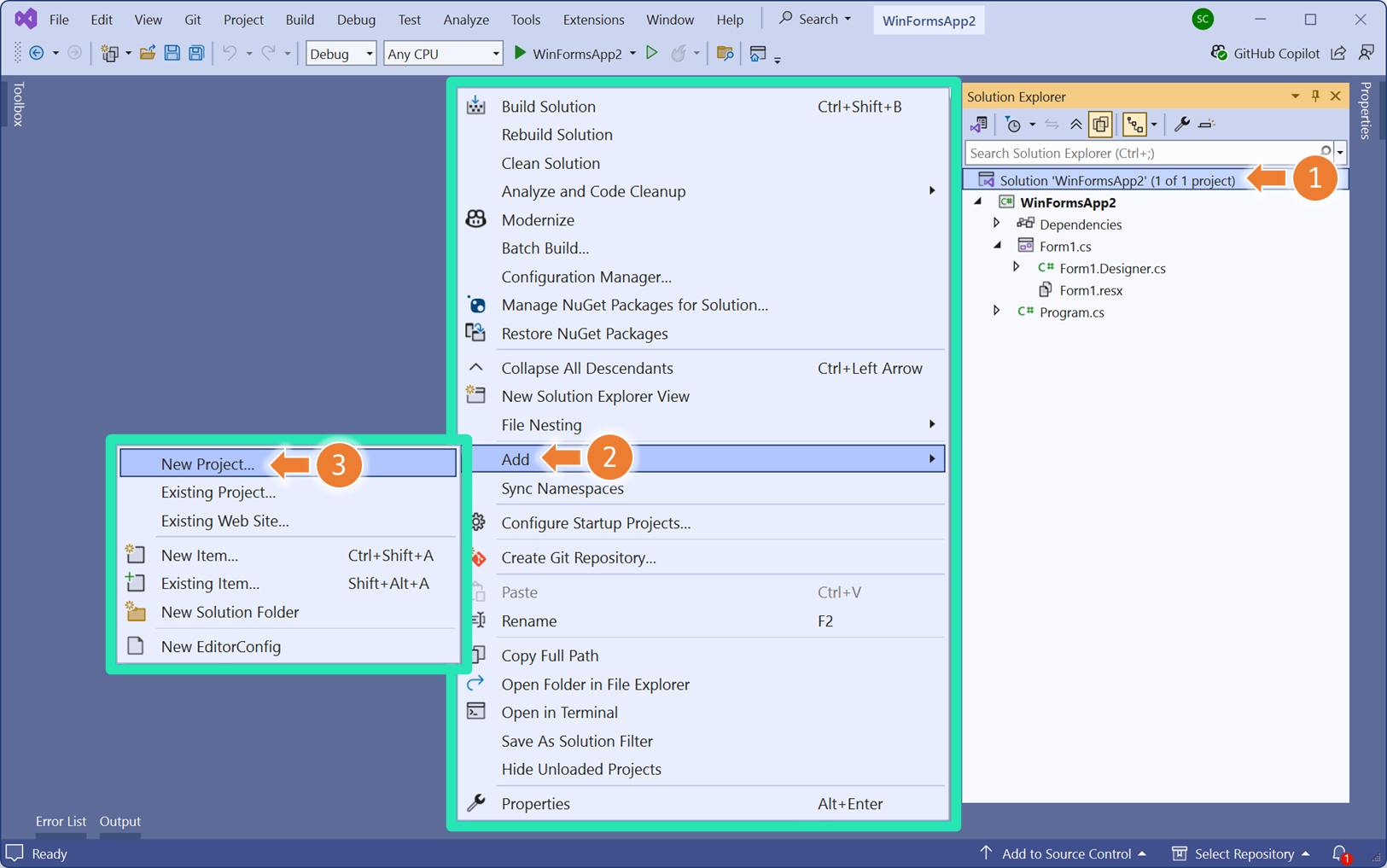Open the Output tab

pos(119,821)
